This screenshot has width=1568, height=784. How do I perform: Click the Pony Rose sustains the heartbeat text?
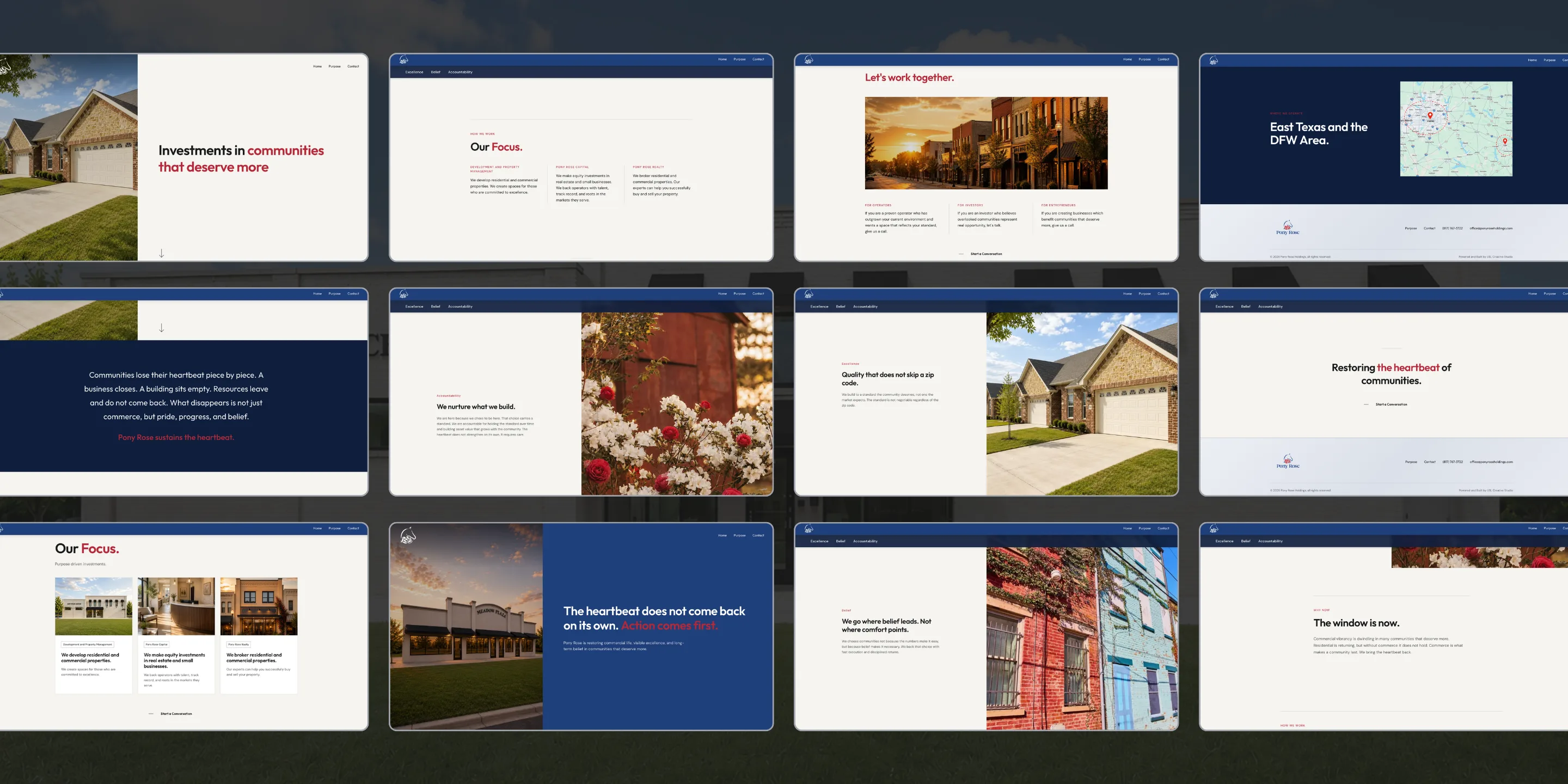(x=176, y=437)
